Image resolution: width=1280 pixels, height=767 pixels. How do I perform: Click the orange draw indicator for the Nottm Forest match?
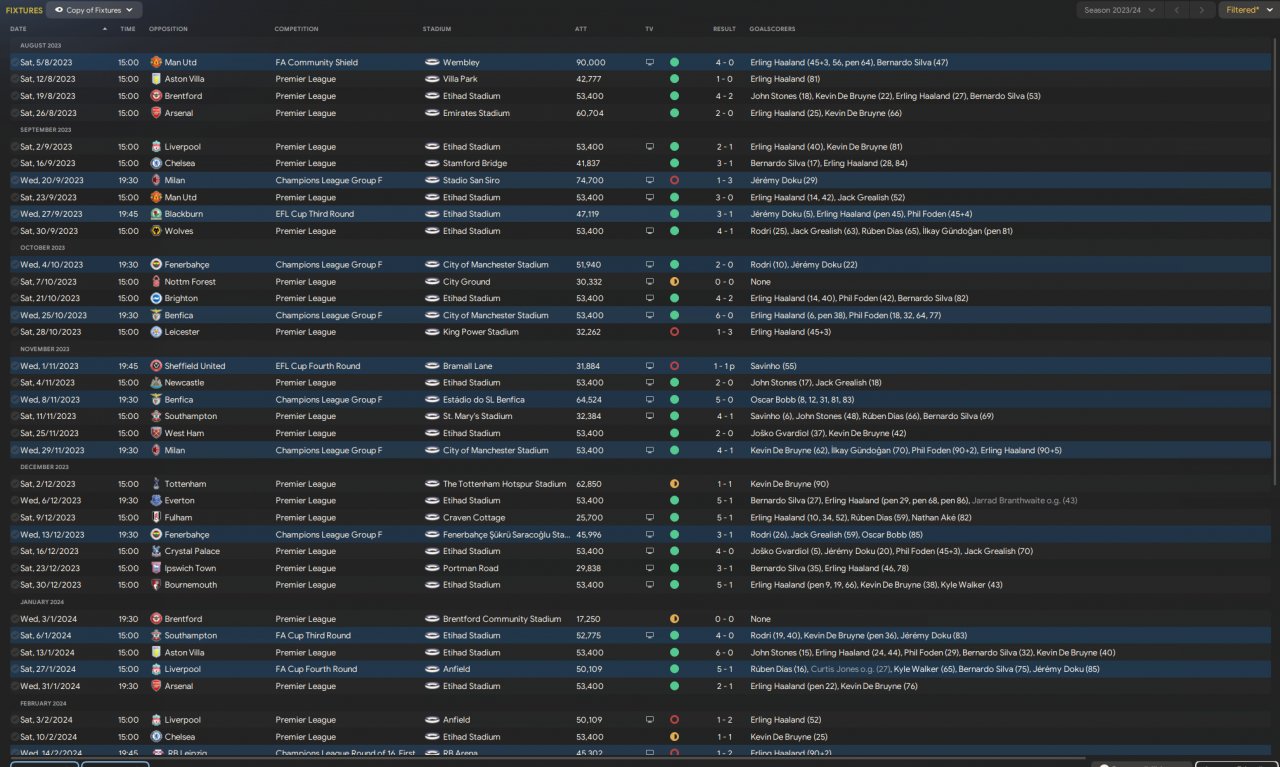[674, 282]
